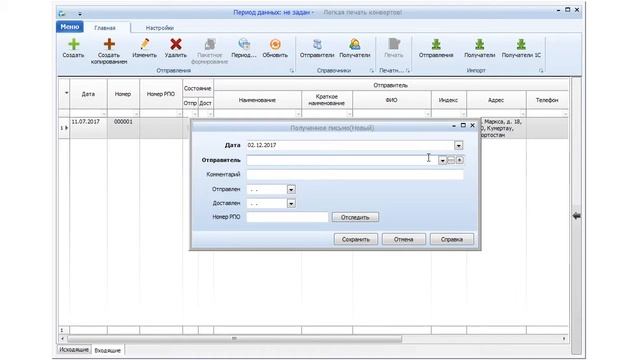Screen dimensions: 640x360
Task: Click the Справка button
Action: [x=452, y=239]
